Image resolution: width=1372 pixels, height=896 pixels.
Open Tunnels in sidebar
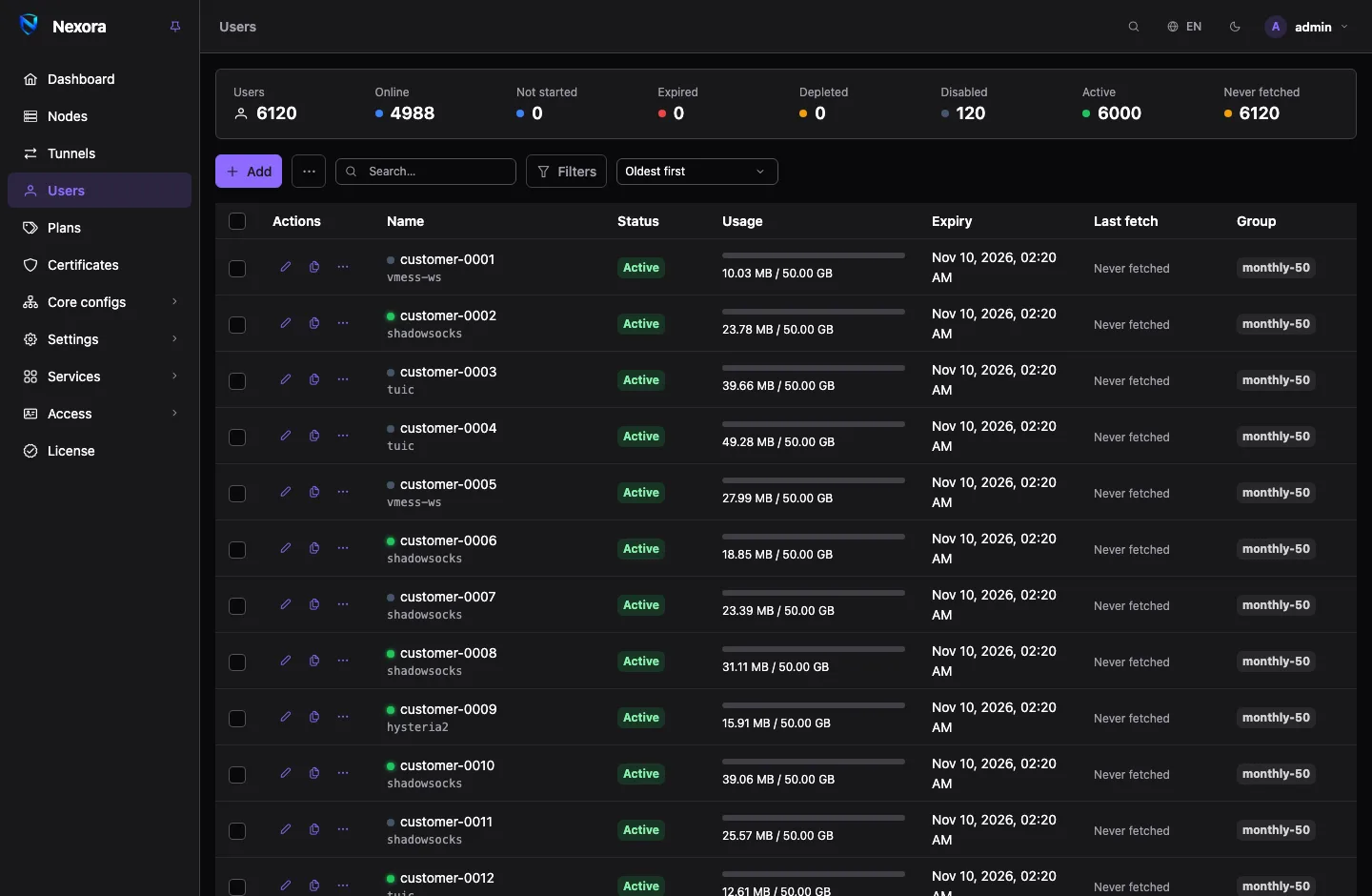pyautogui.click(x=99, y=153)
